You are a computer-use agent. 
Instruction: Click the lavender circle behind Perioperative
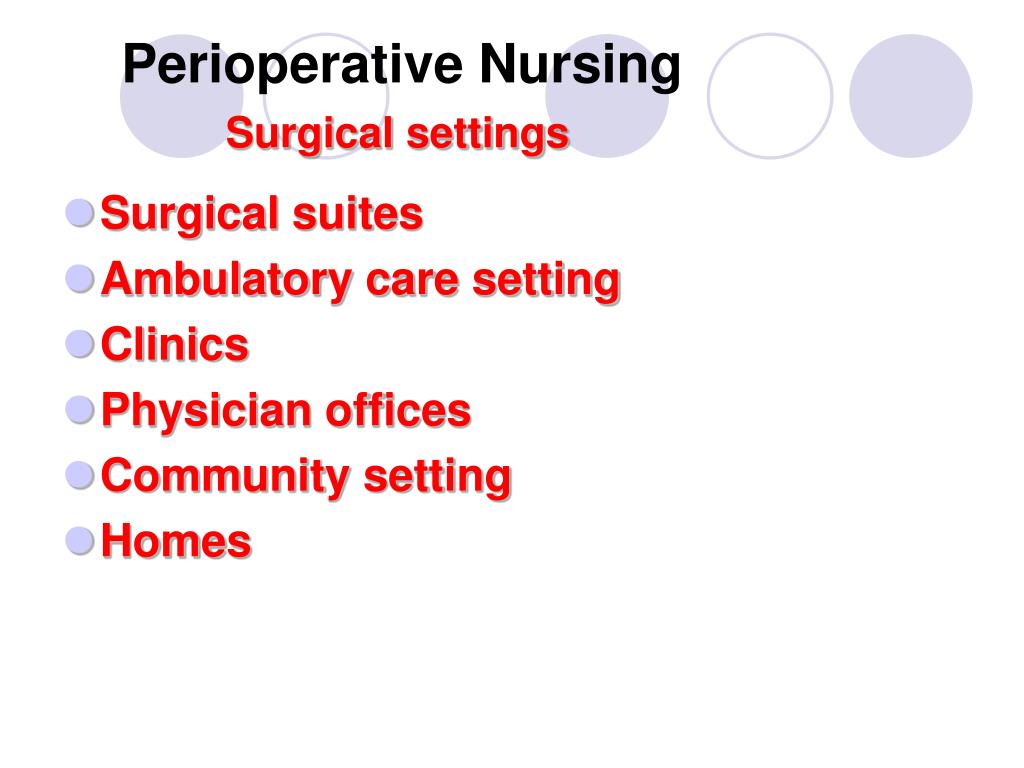tap(182, 96)
